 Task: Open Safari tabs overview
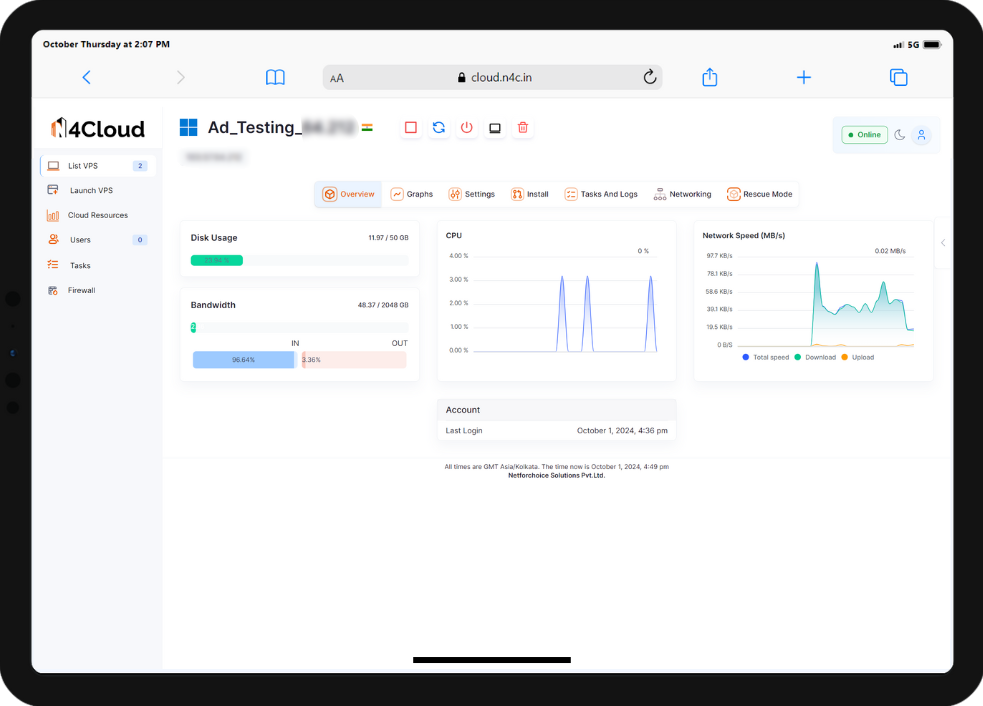pos(898,77)
